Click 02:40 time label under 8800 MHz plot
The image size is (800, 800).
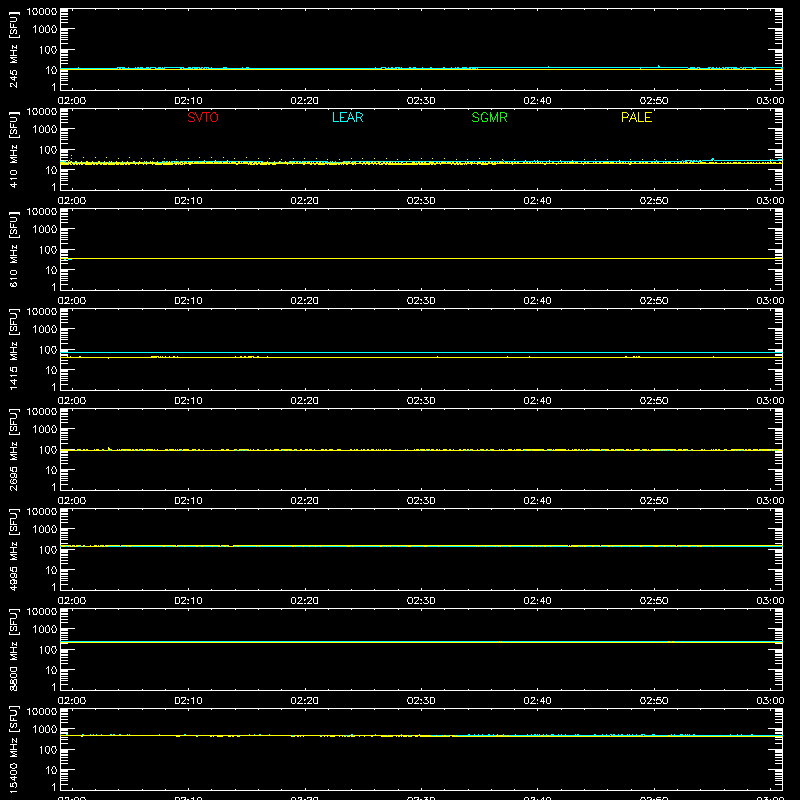(537, 701)
